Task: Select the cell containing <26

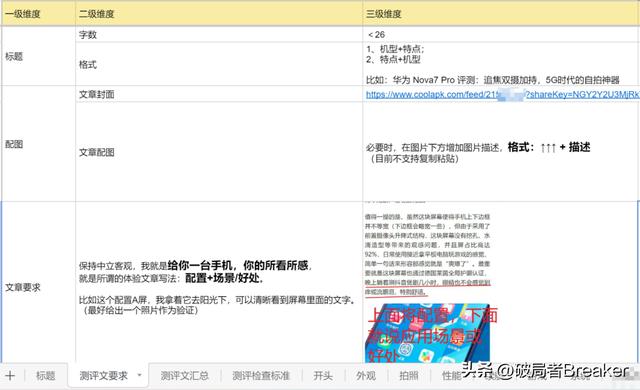Action: [501, 35]
